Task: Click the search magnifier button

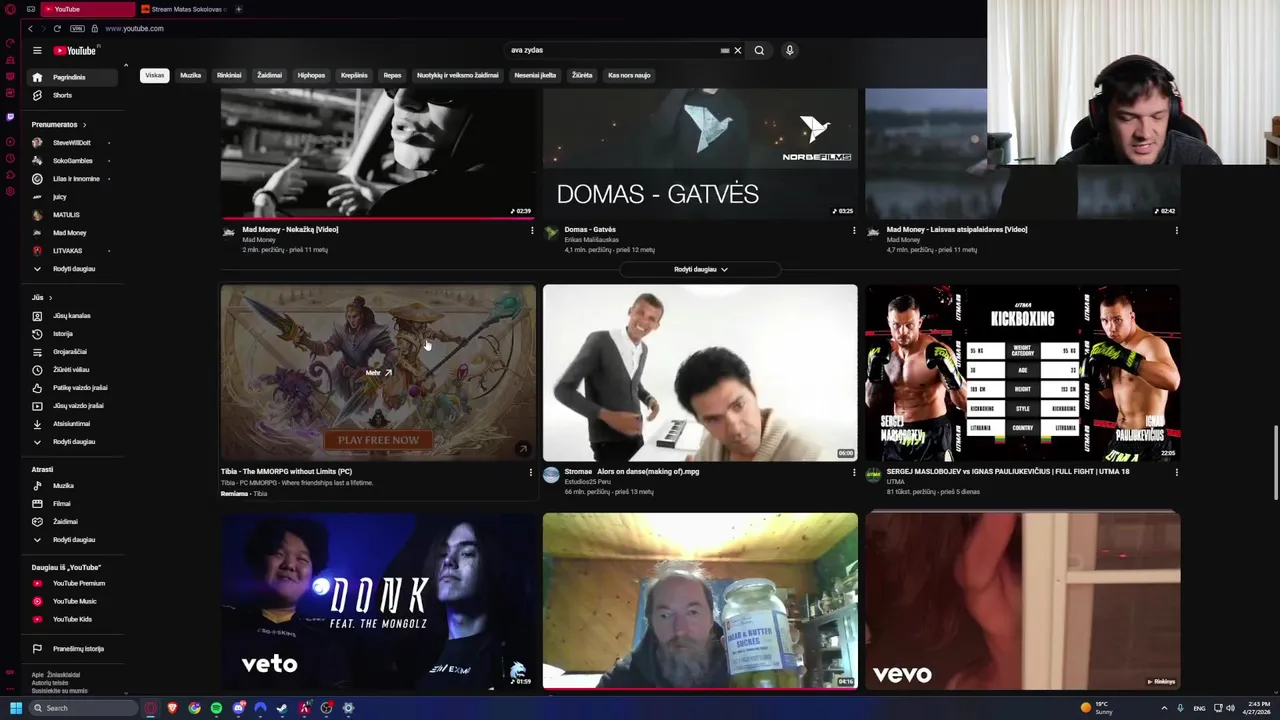Action: (759, 50)
